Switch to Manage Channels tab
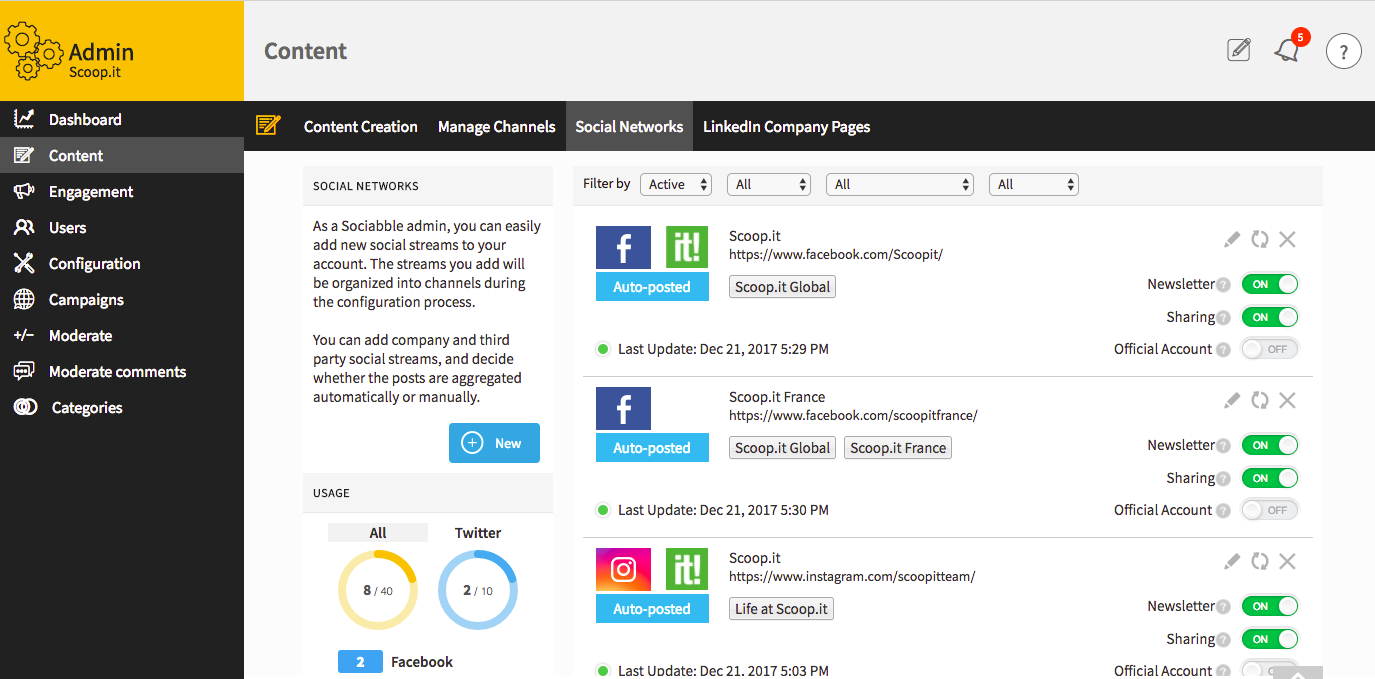The width and height of the screenshot is (1375, 679). click(x=496, y=126)
